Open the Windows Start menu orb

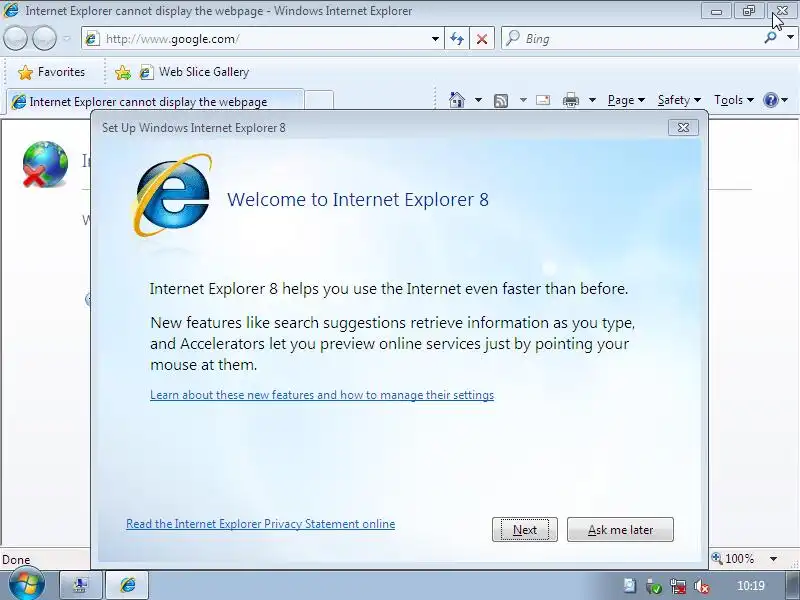26,583
